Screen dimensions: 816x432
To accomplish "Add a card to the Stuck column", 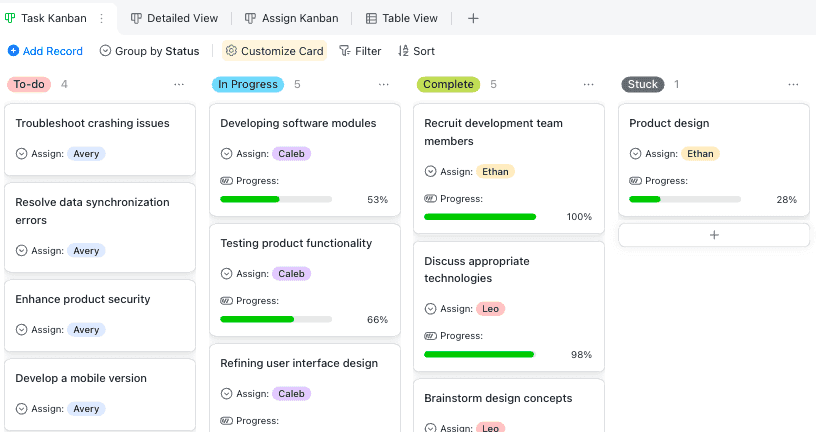I will tap(714, 235).
